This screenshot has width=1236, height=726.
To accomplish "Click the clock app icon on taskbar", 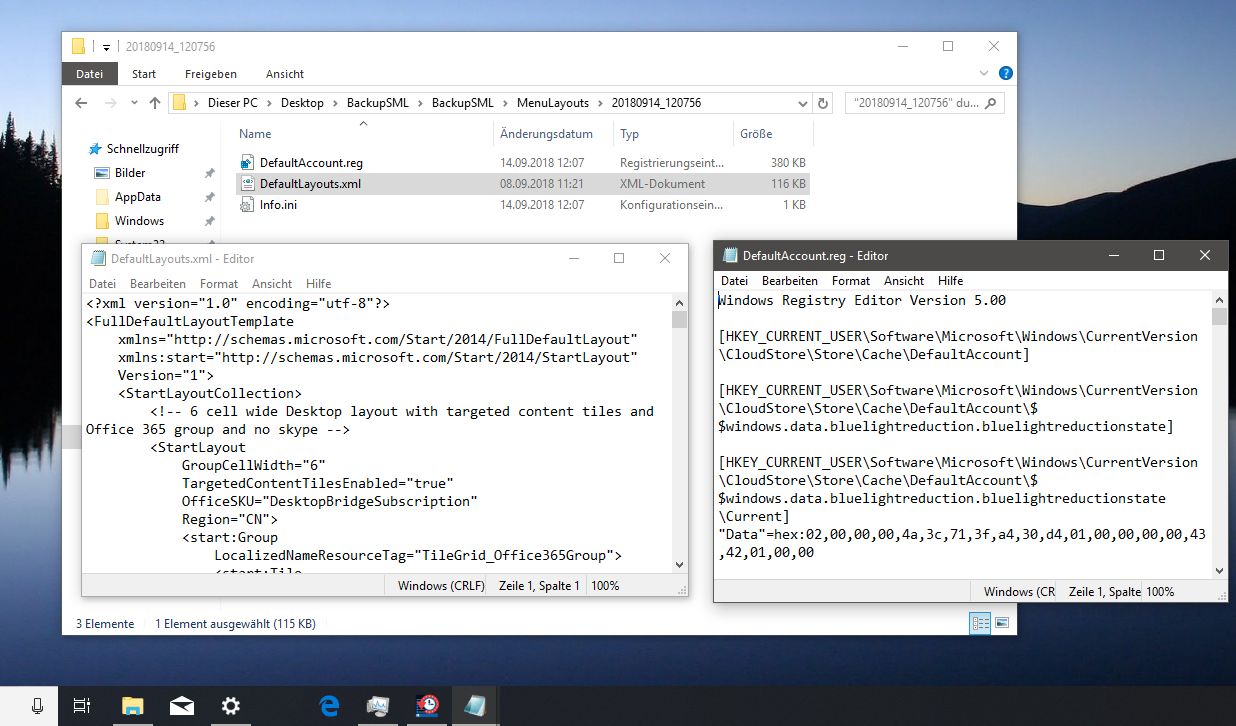I will point(428,706).
